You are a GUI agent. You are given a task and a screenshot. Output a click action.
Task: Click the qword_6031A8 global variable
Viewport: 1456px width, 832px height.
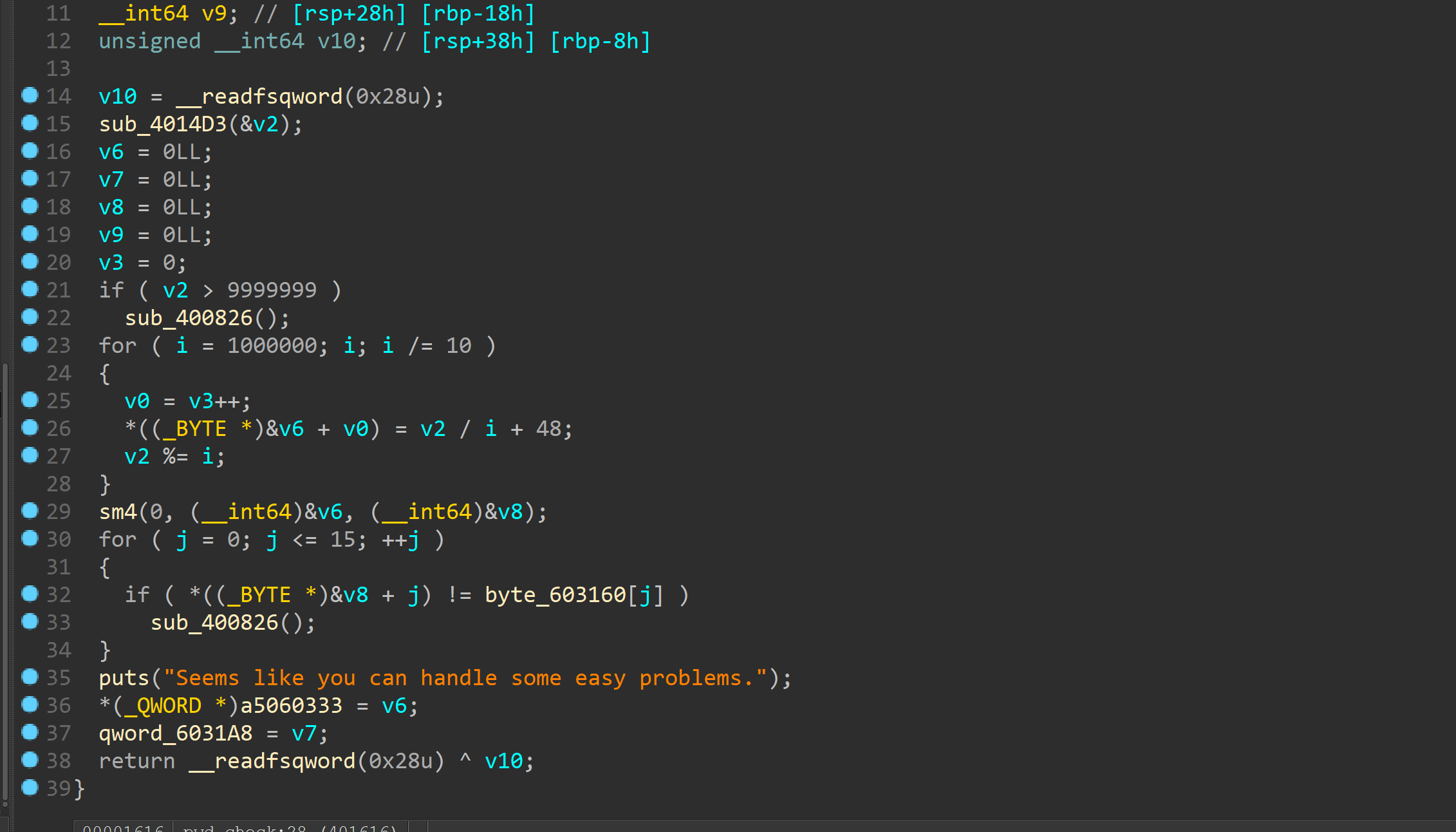coord(175,733)
